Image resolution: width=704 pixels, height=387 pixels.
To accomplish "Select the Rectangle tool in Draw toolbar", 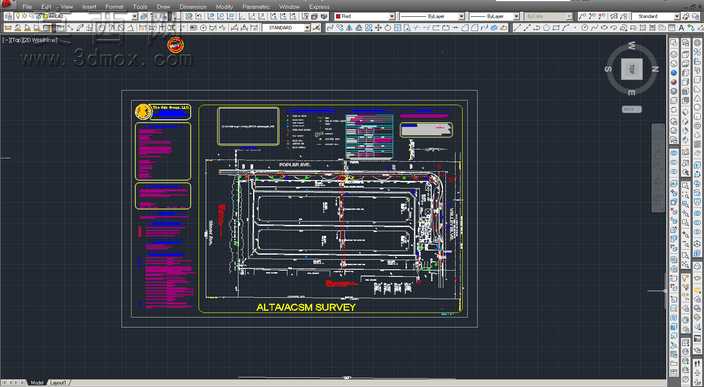I will pos(556,28).
